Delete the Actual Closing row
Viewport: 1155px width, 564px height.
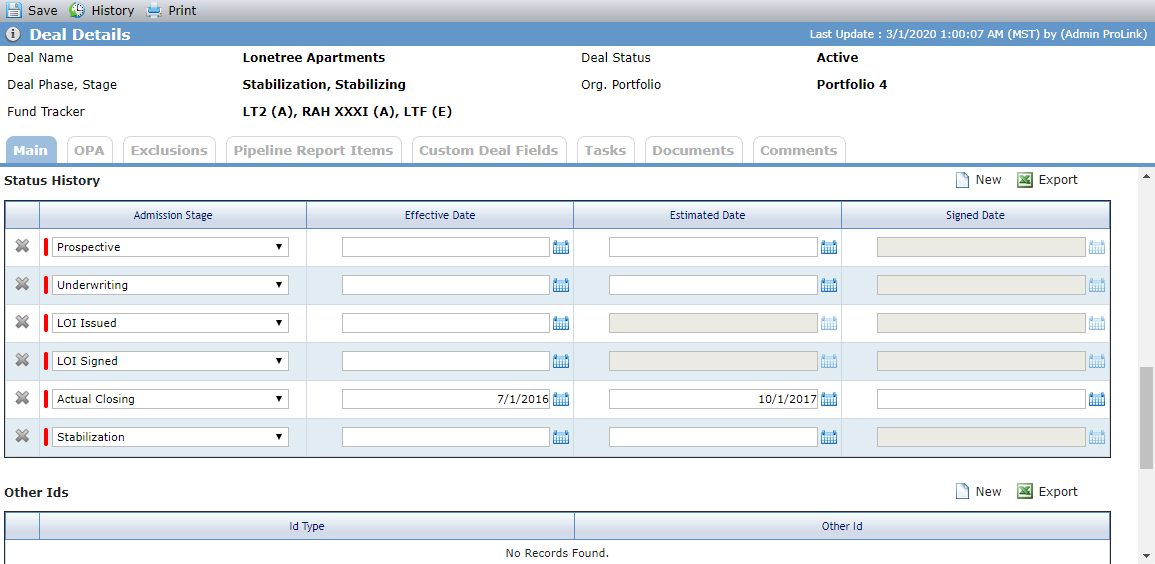point(23,398)
